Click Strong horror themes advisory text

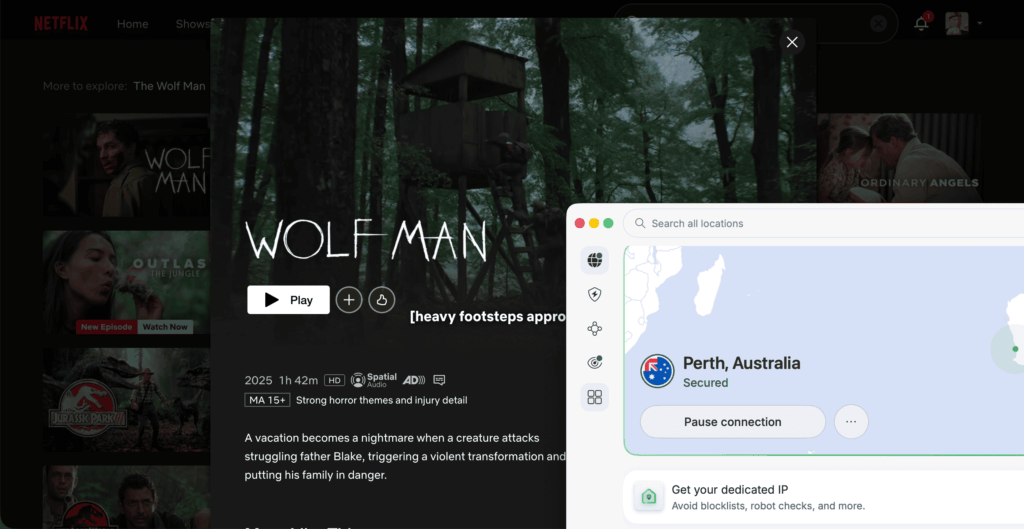click(381, 400)
